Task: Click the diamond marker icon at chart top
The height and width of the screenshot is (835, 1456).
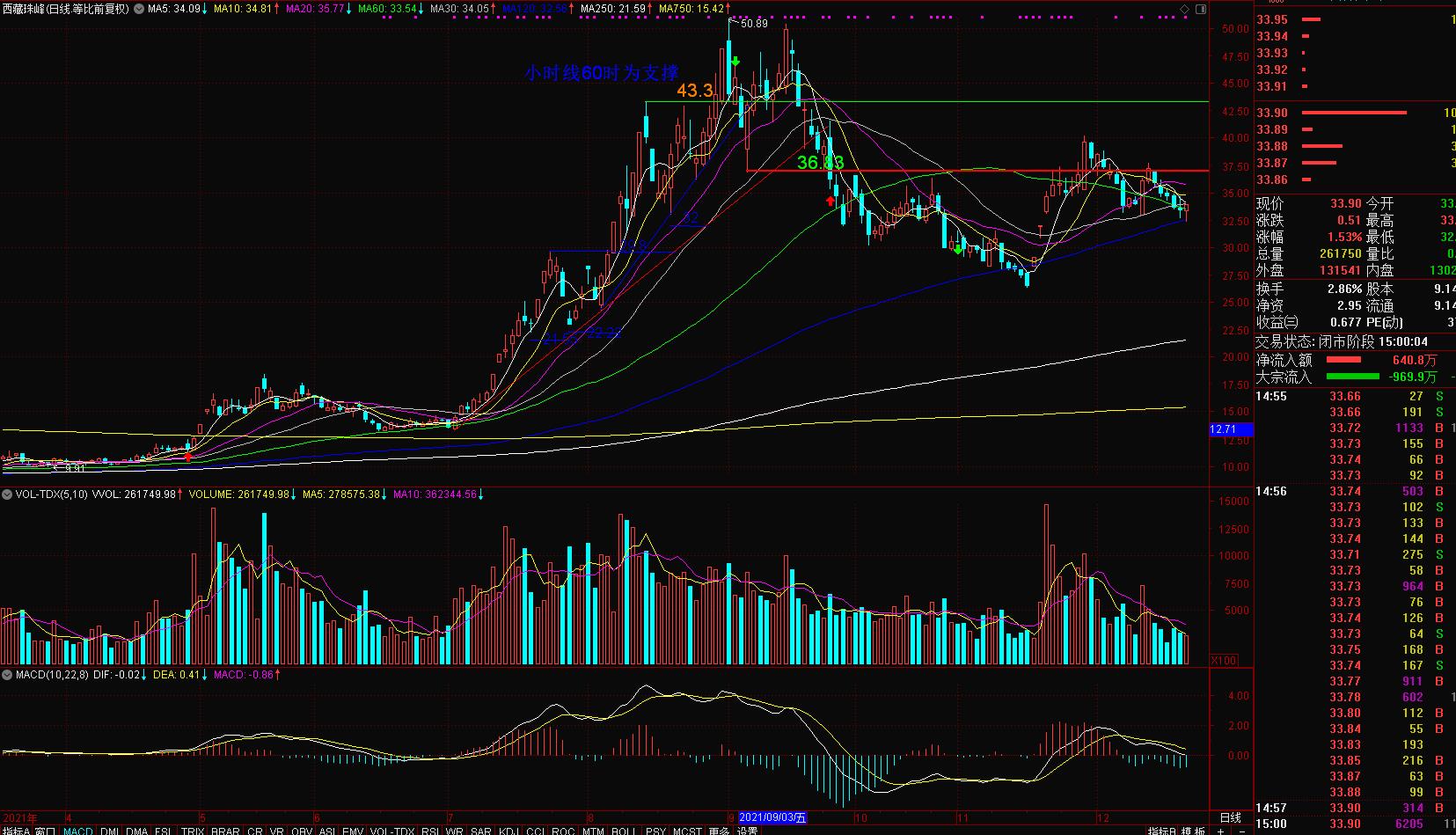Action: (1184, 9)
